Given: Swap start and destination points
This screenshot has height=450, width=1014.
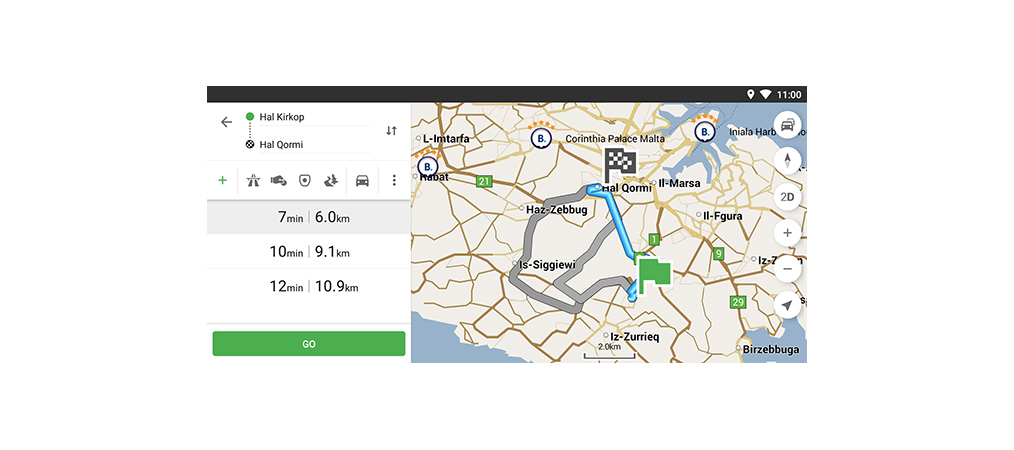Looking at the screenshot, I should [x=391, y=131].
